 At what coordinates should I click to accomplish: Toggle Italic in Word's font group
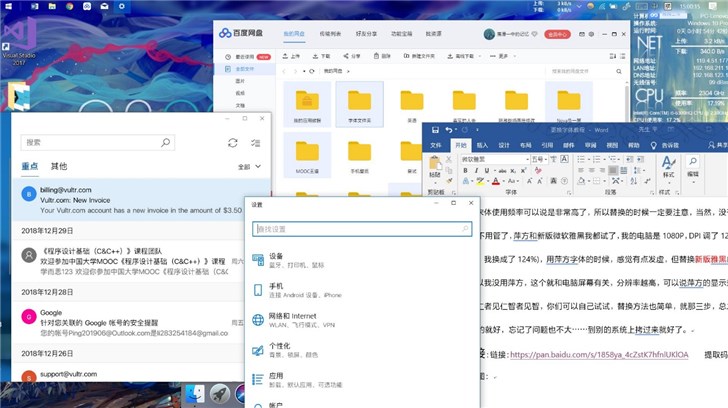pyautogui.click(x=476, y=170)
